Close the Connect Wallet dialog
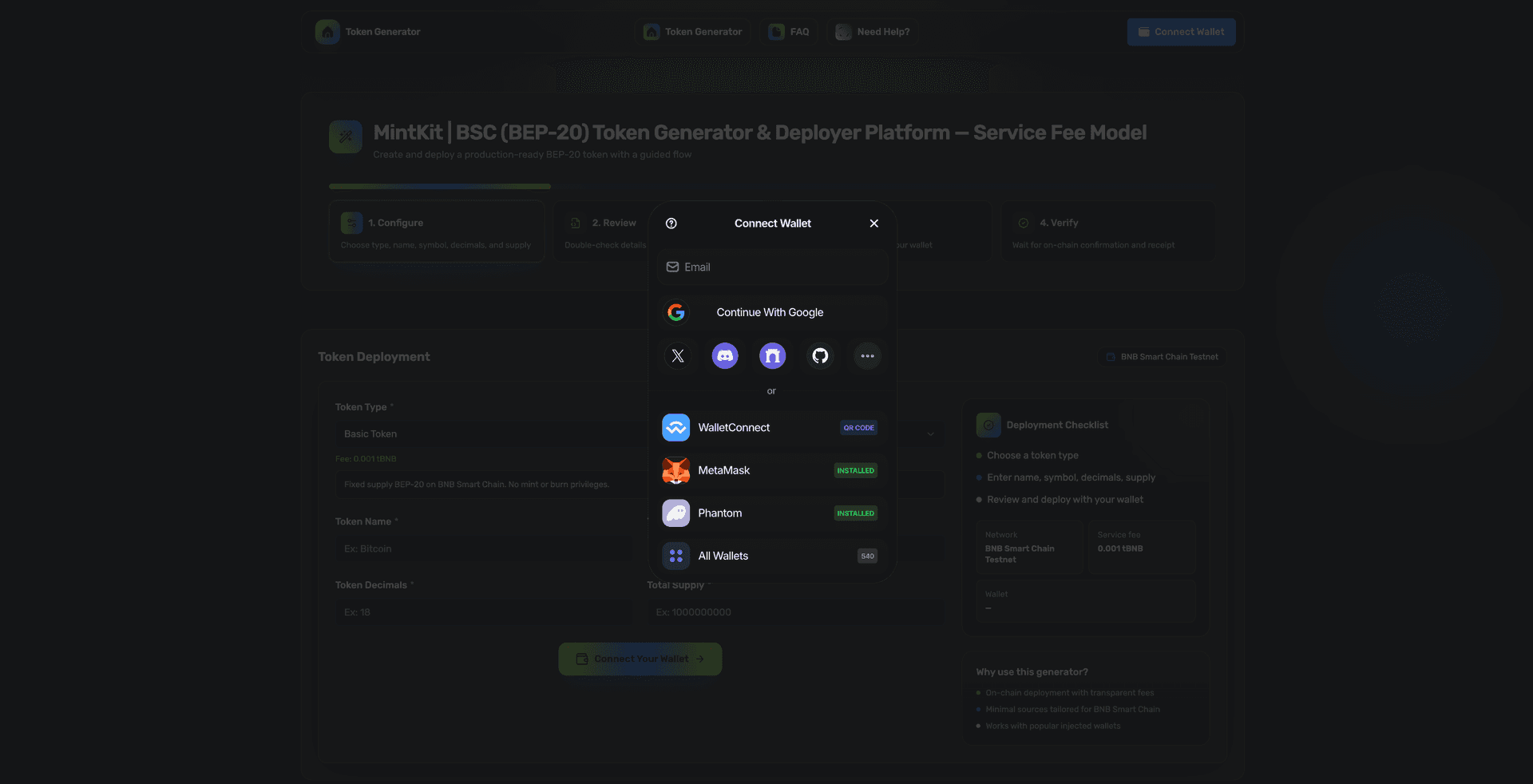Screen dimensions: 1533x784 coord(873,224)
